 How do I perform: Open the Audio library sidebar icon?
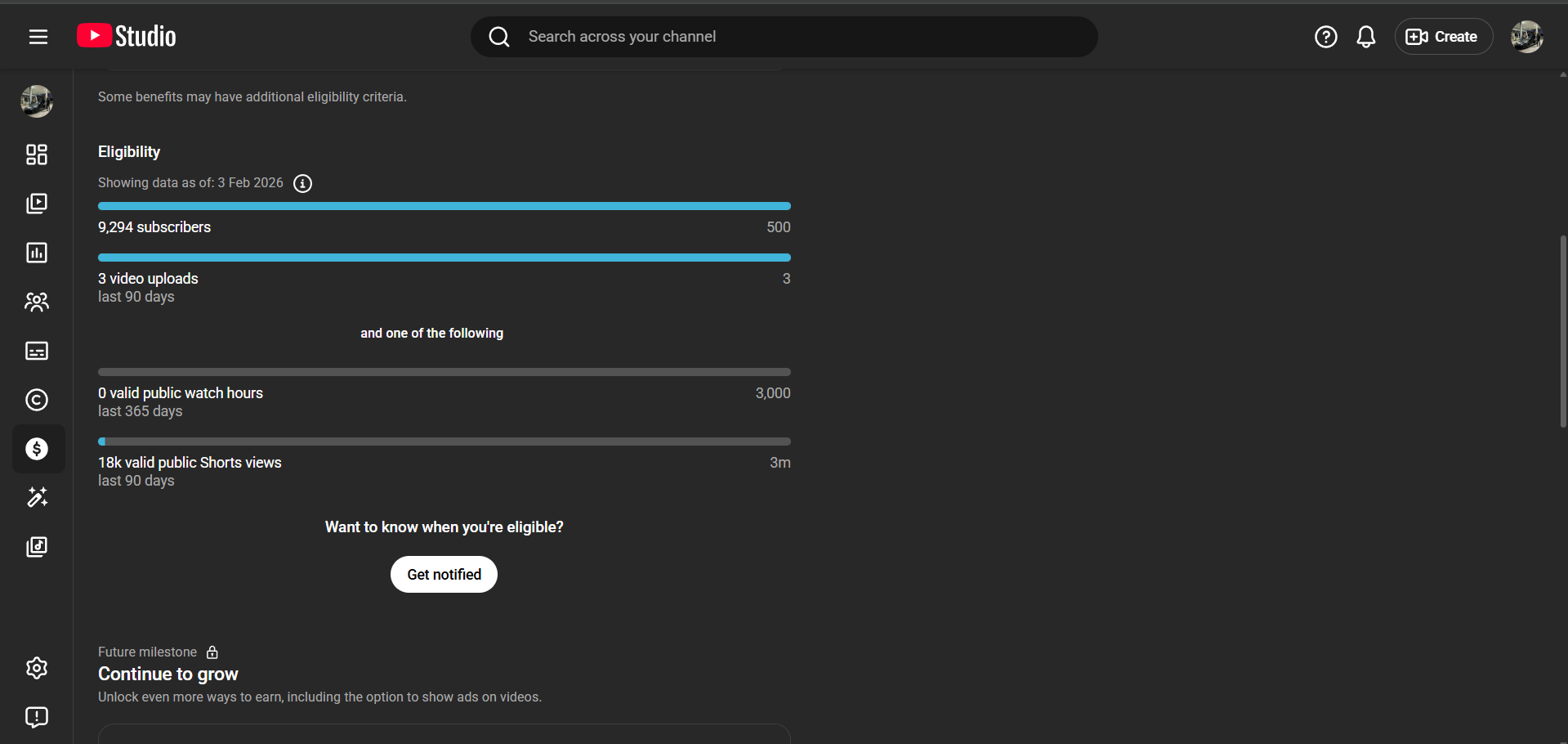coord(37,546)
